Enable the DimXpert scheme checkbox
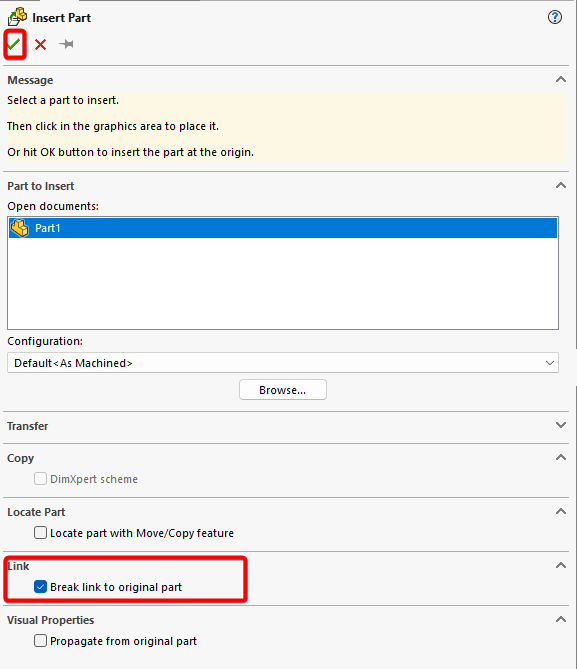577x669 pixels. [x=41, y=479]
